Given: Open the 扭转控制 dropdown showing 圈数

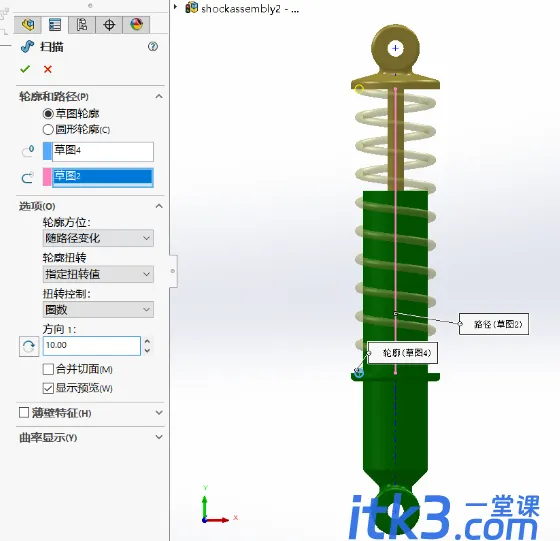Looking at the screenshot, I should (x=98, y=310).
